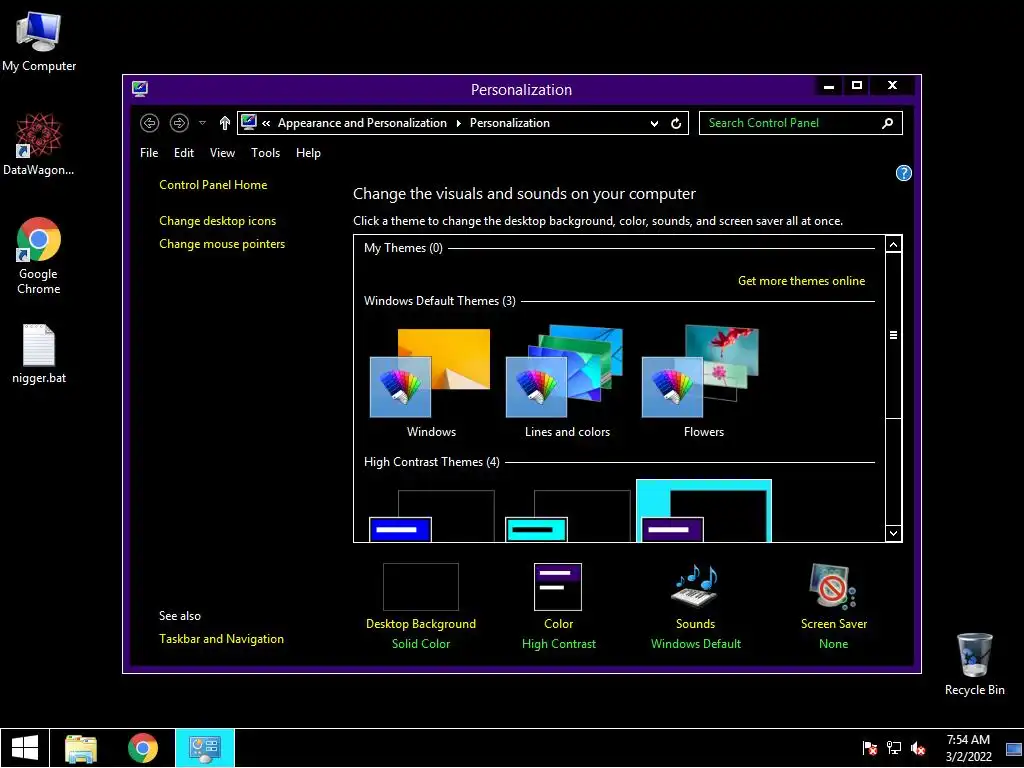Click the muted volume tray icon
This screenshot has width=1024, height=768.
918,748
